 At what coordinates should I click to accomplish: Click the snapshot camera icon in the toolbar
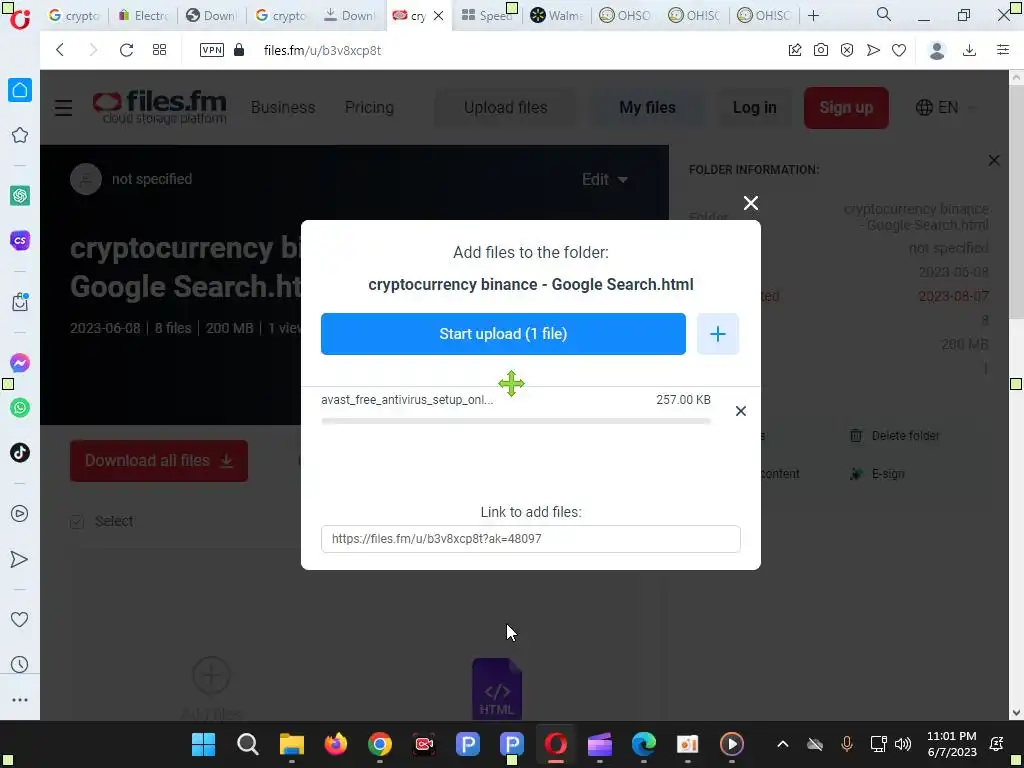[x=821, y=50]
